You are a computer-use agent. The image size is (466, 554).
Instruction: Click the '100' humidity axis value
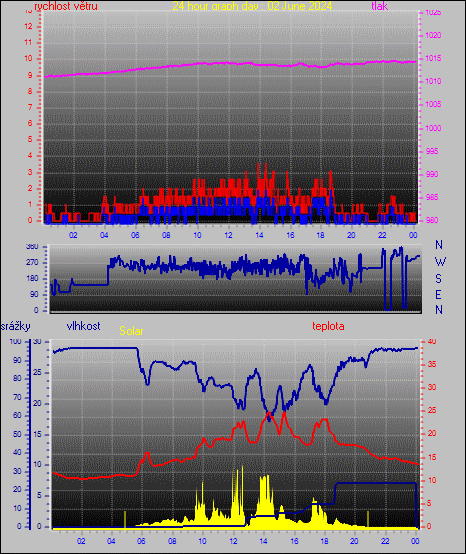[16, 341]
